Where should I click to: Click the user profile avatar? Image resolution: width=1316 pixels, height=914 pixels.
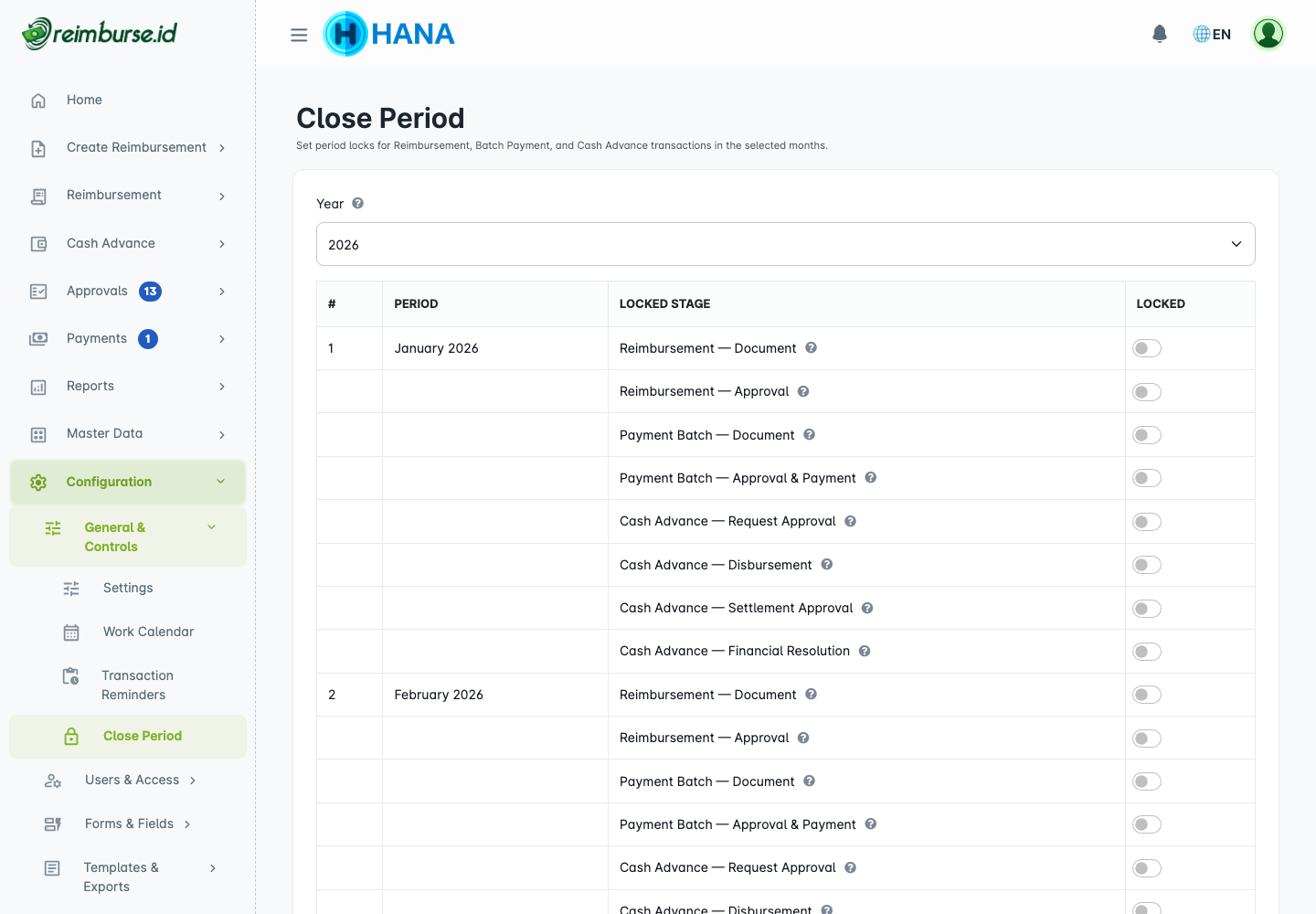tap(1268, 34)
